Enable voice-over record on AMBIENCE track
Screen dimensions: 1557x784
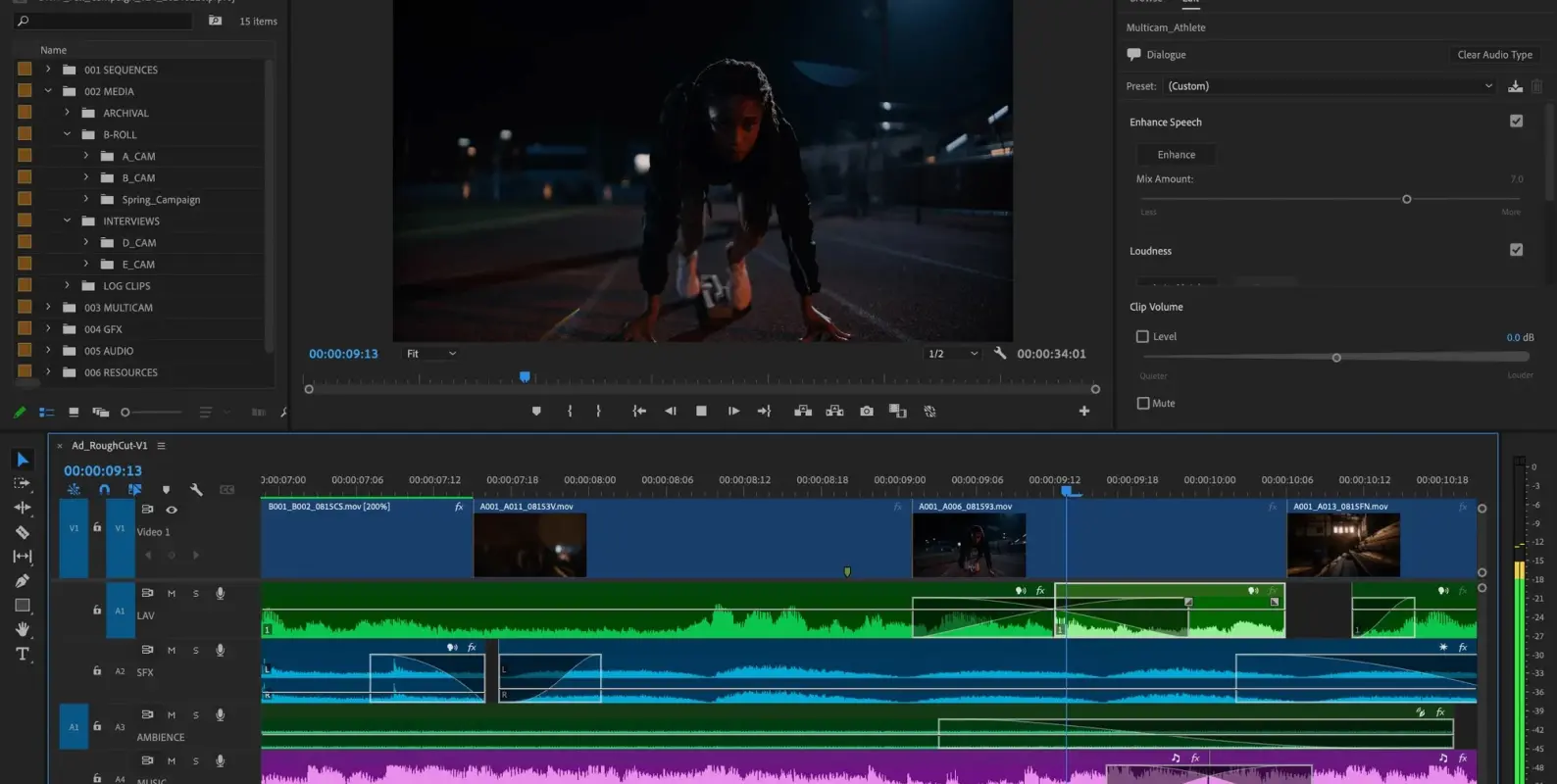click(220, 715)
